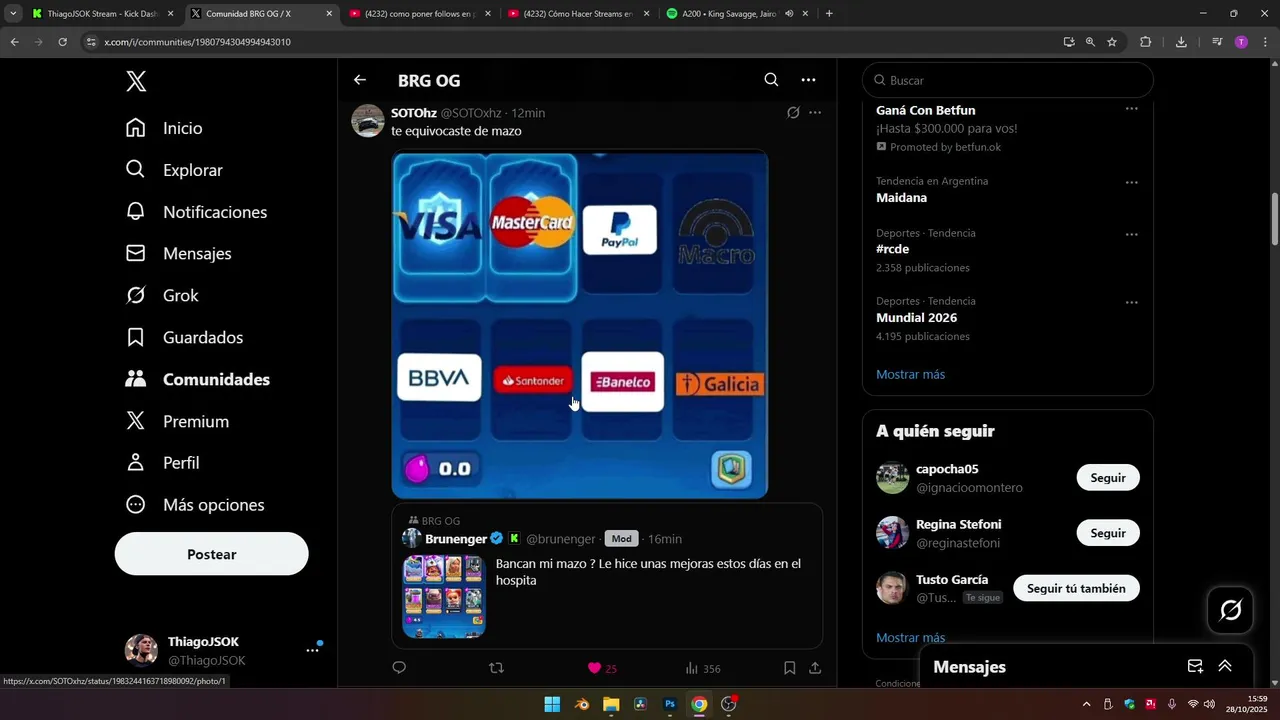The image size is (1280, 720).
Task: Open options for #rcde trend
Action: coord(1131,235)
